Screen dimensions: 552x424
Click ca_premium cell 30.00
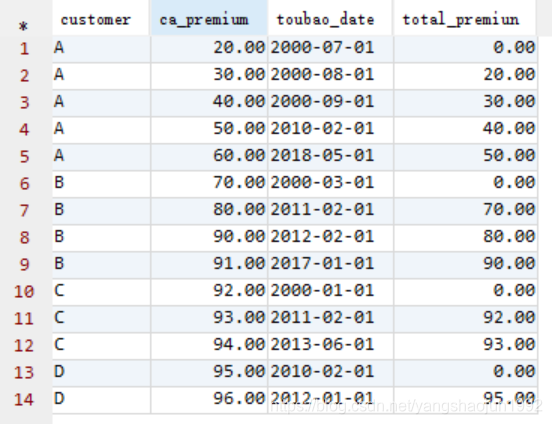pyautogui.click(x=209, y=76)
